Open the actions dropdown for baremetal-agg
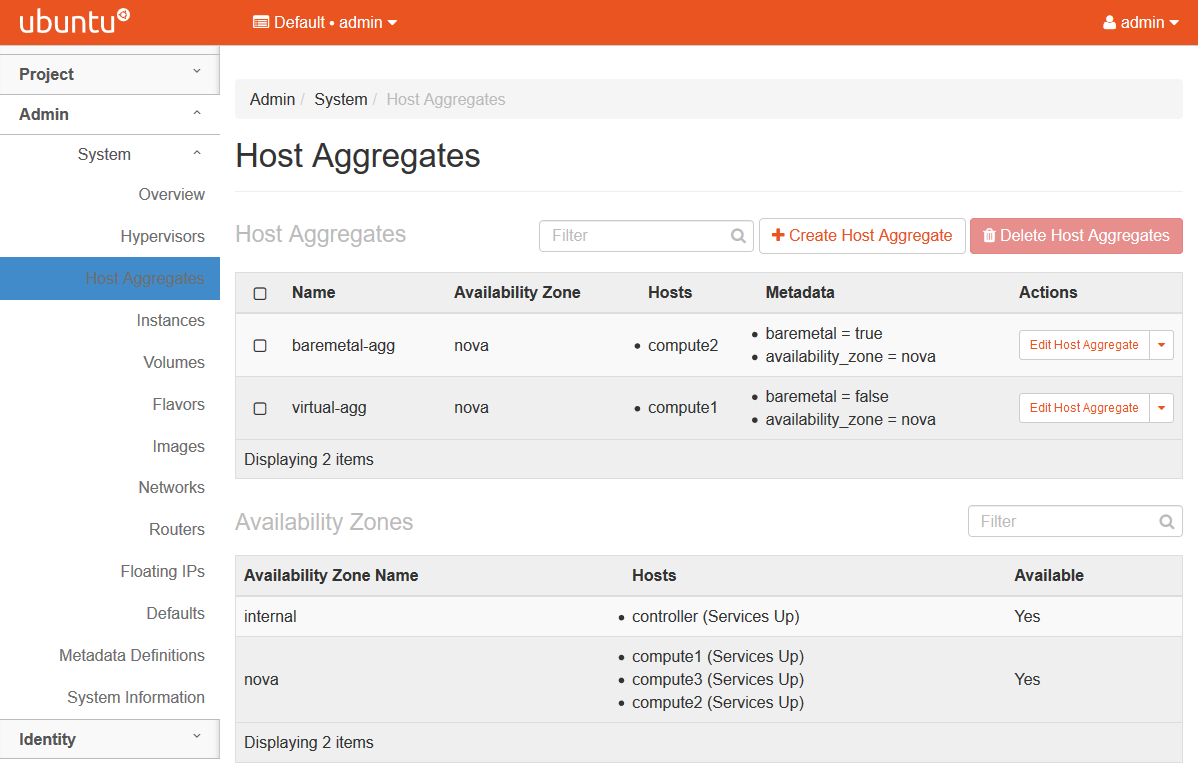 [x=1162, y=345]
